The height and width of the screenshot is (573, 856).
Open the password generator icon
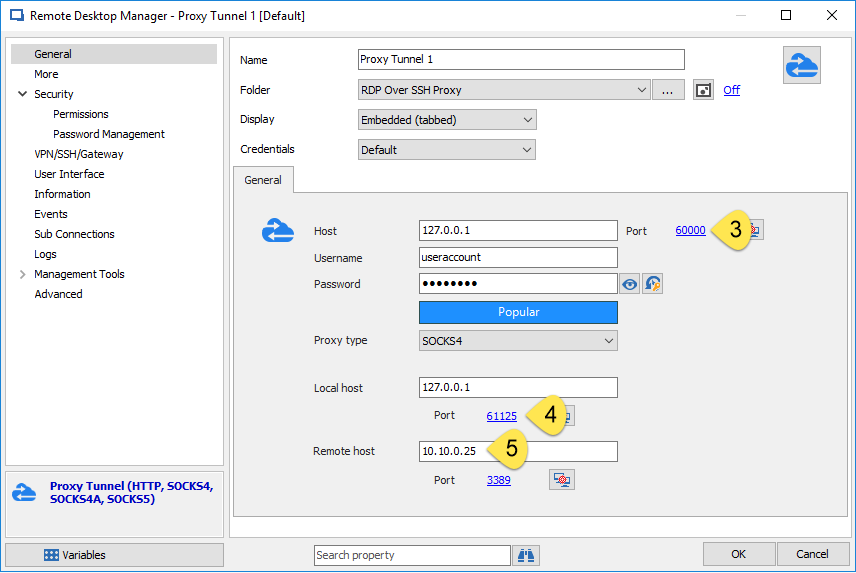point(653,285)
